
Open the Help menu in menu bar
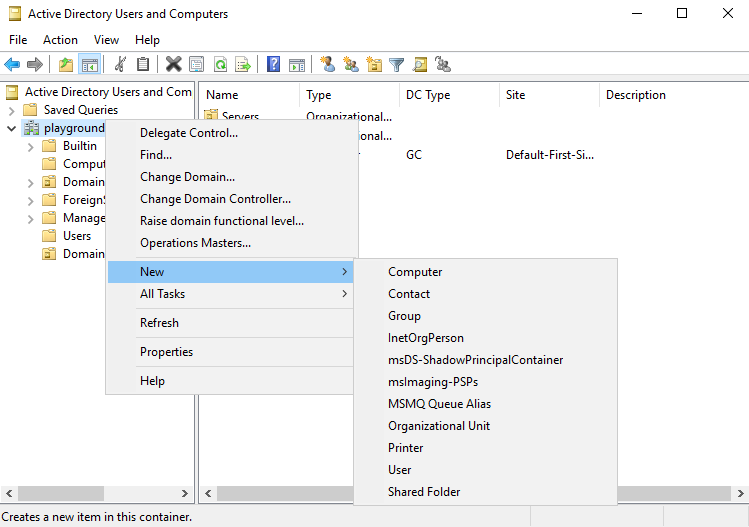point(147,40)
